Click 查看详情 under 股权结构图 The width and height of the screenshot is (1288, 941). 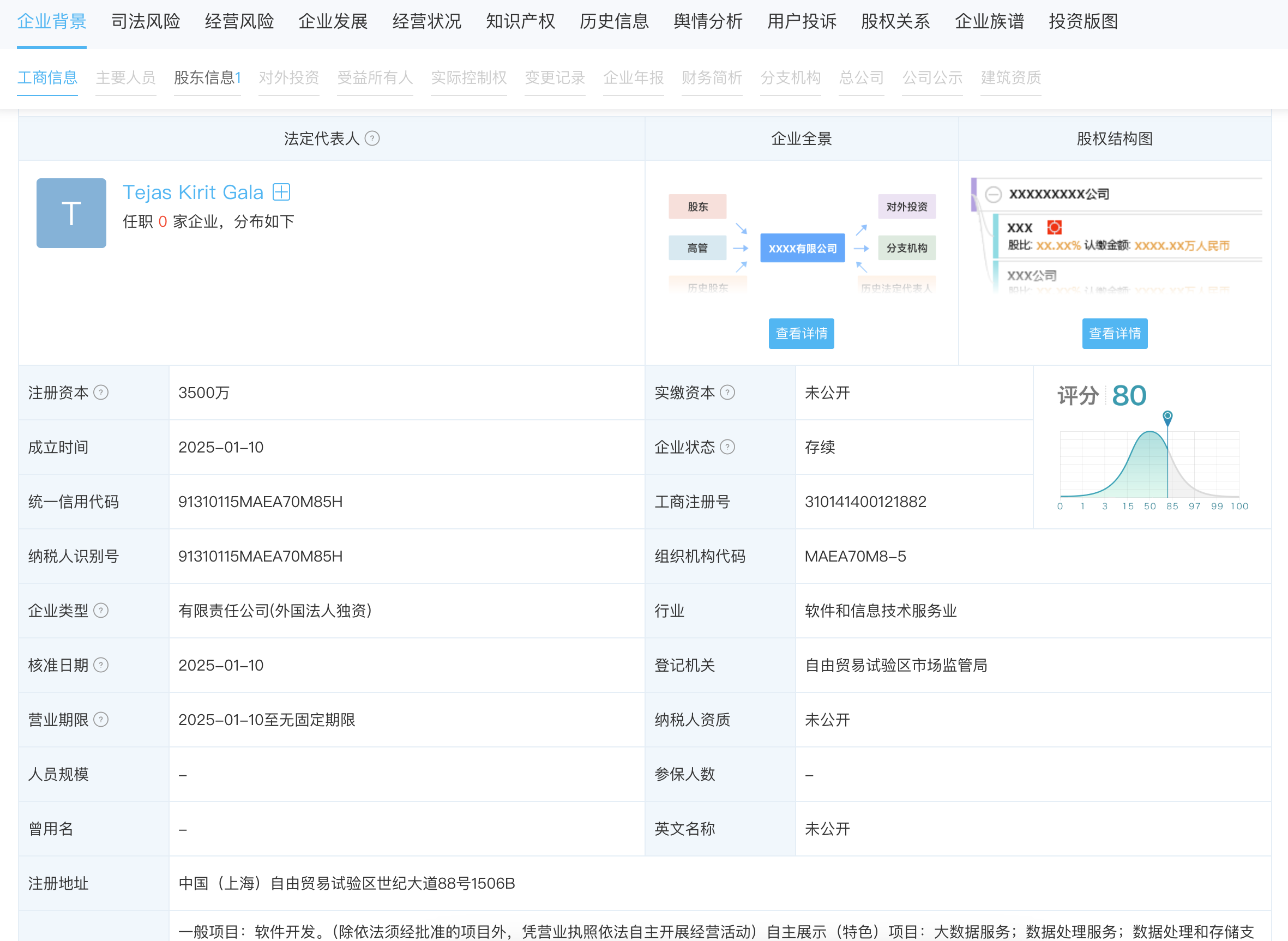click(x=1114, y=334)
